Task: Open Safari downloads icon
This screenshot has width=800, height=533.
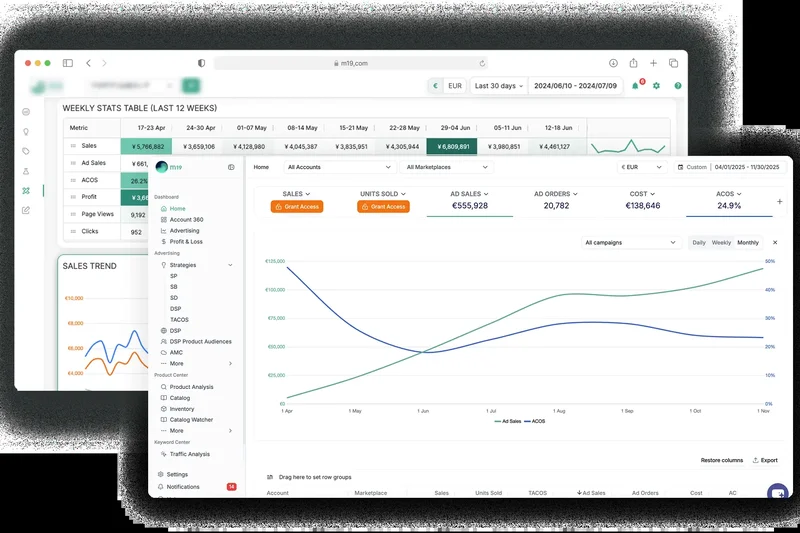Action: pos(613,63)
